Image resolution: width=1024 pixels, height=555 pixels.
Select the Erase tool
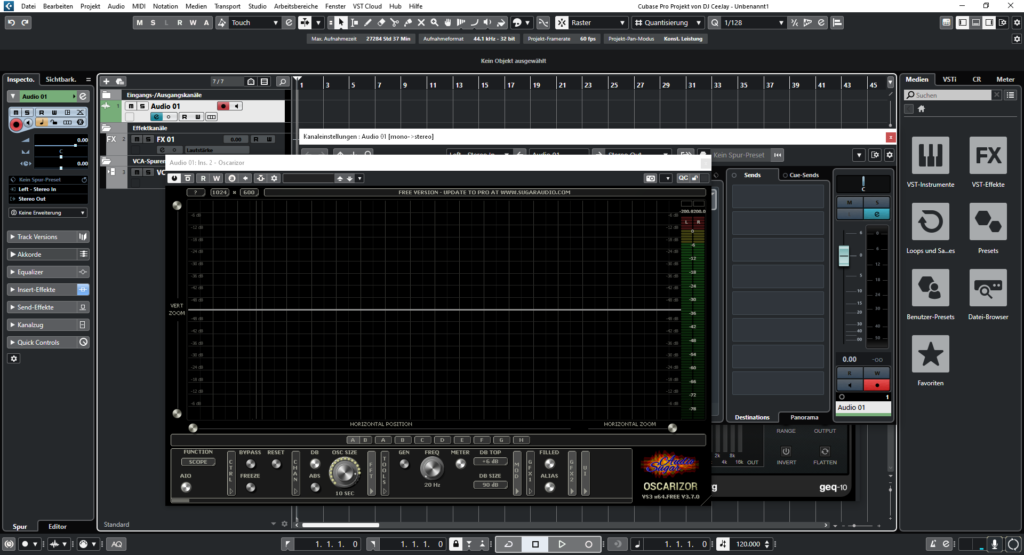381,23
